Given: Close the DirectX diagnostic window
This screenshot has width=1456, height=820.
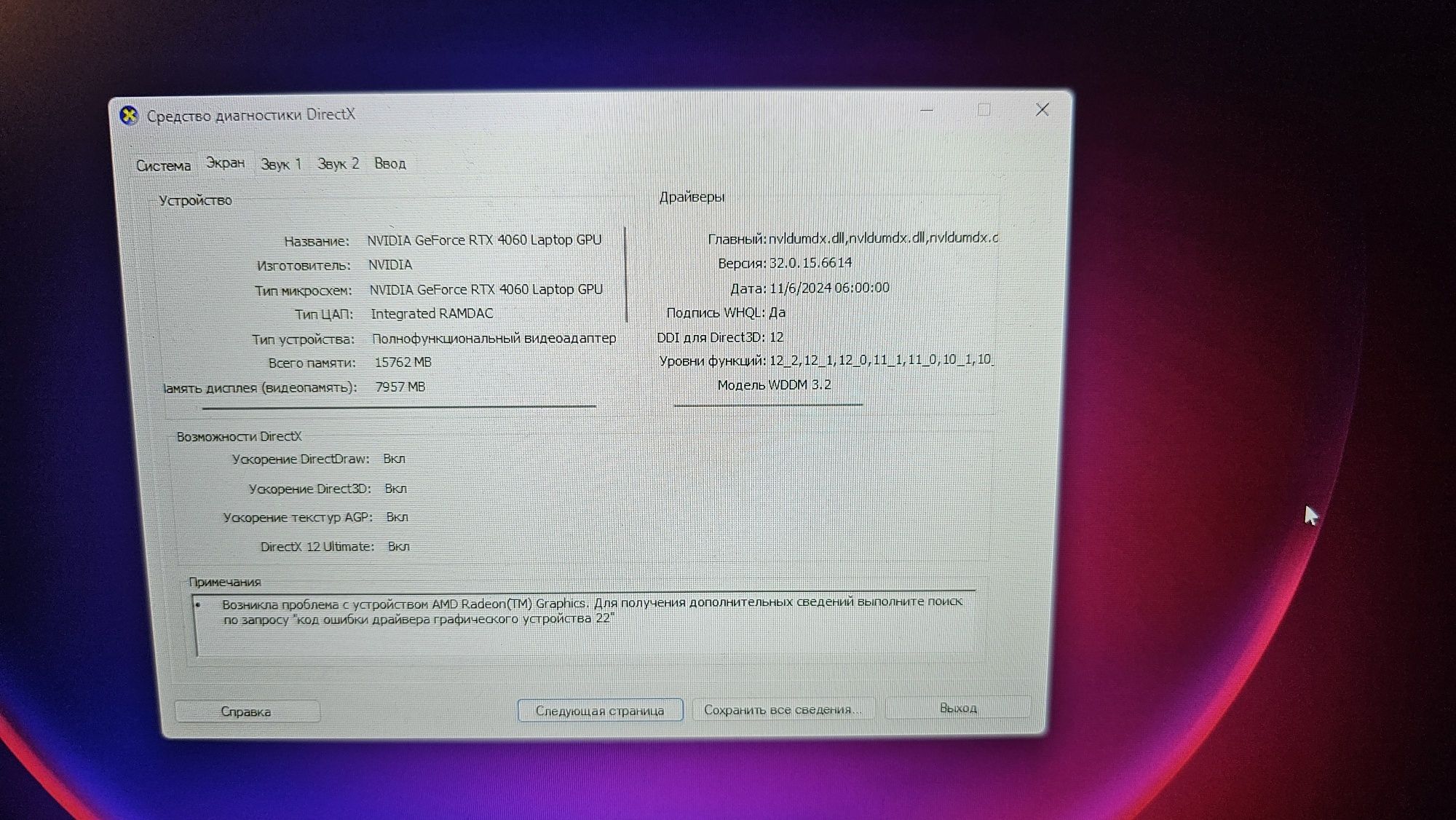Looking at the screenshot, I should [1042, 109].
